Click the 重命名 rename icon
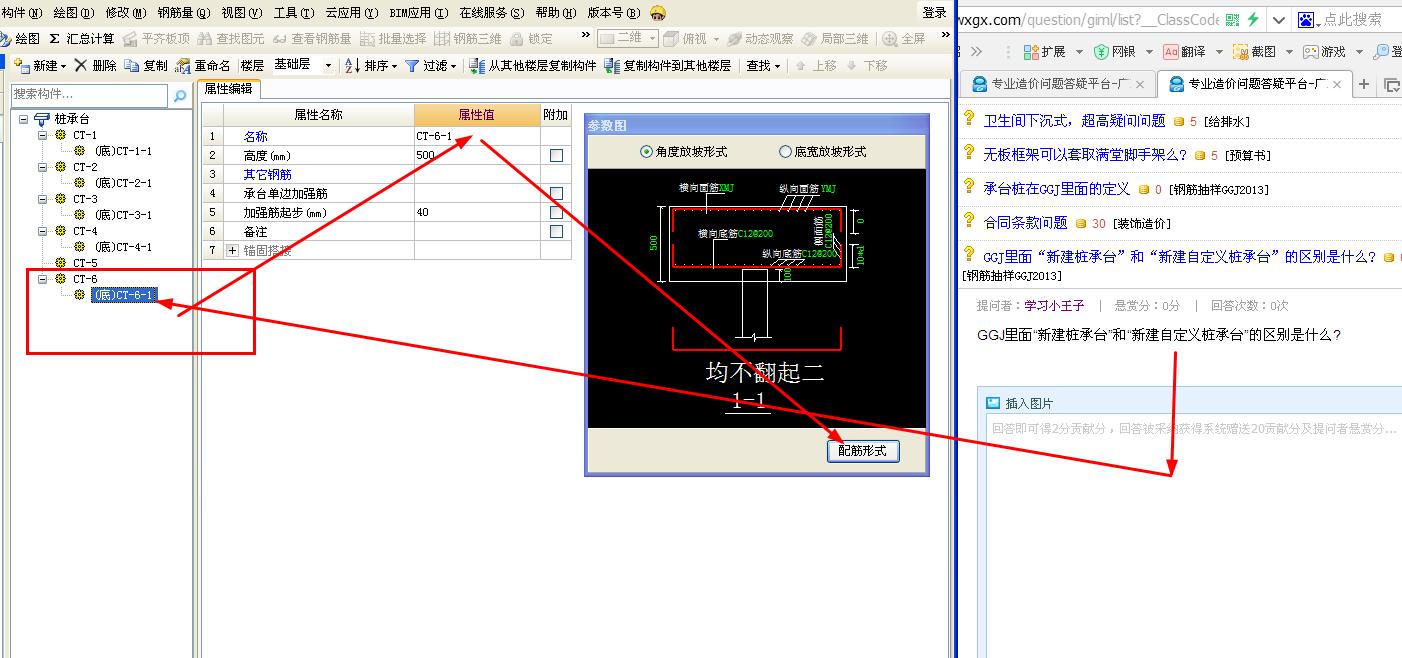Viewport: 1402px width, 658px height. tap(183, 65)
